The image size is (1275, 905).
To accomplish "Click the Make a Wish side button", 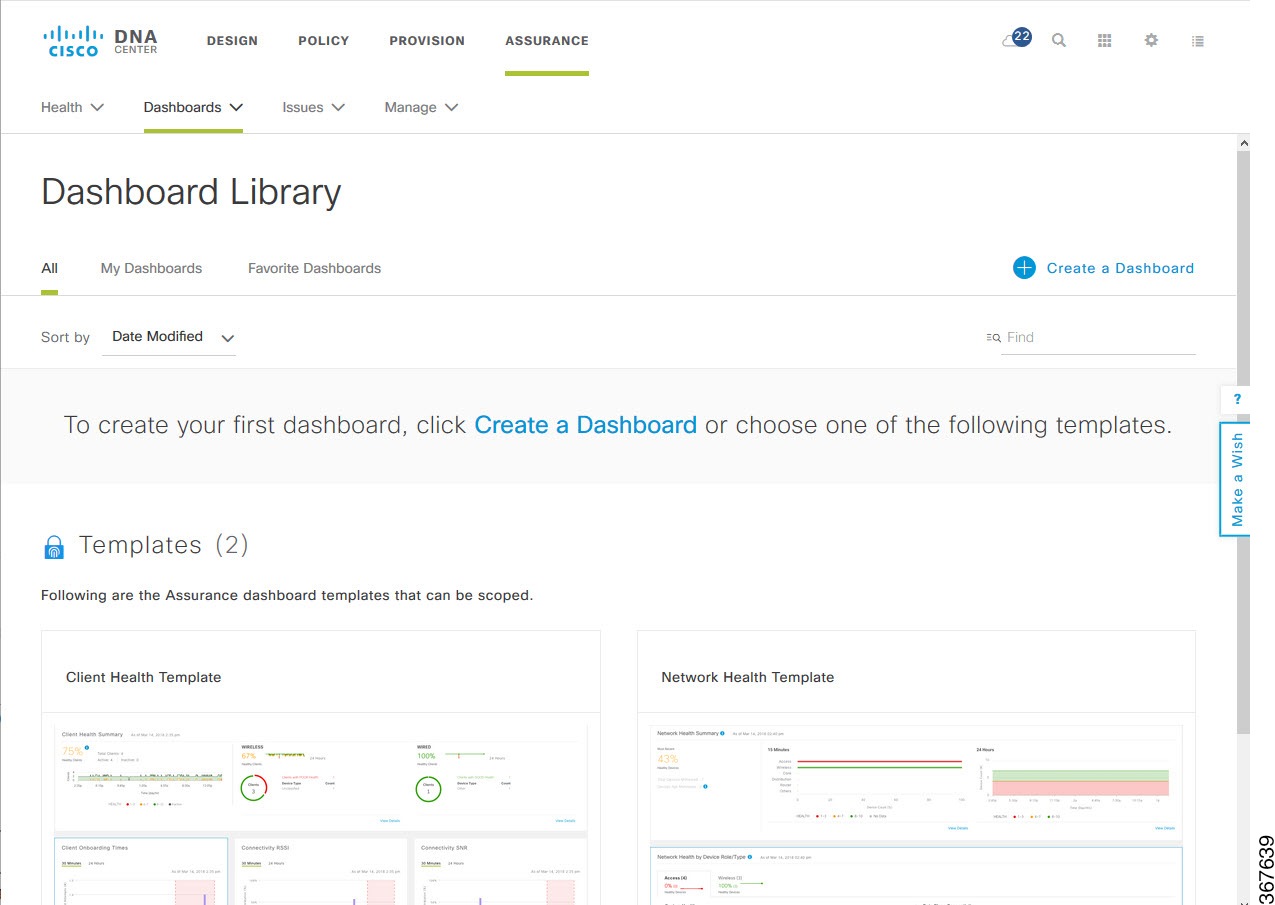I will [x=1236, y=479].
